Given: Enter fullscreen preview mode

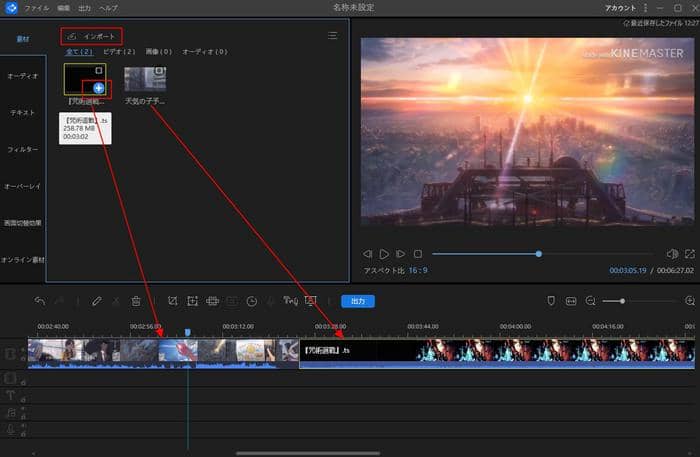Looking at the screenshot, I should (x=690, y=254).
